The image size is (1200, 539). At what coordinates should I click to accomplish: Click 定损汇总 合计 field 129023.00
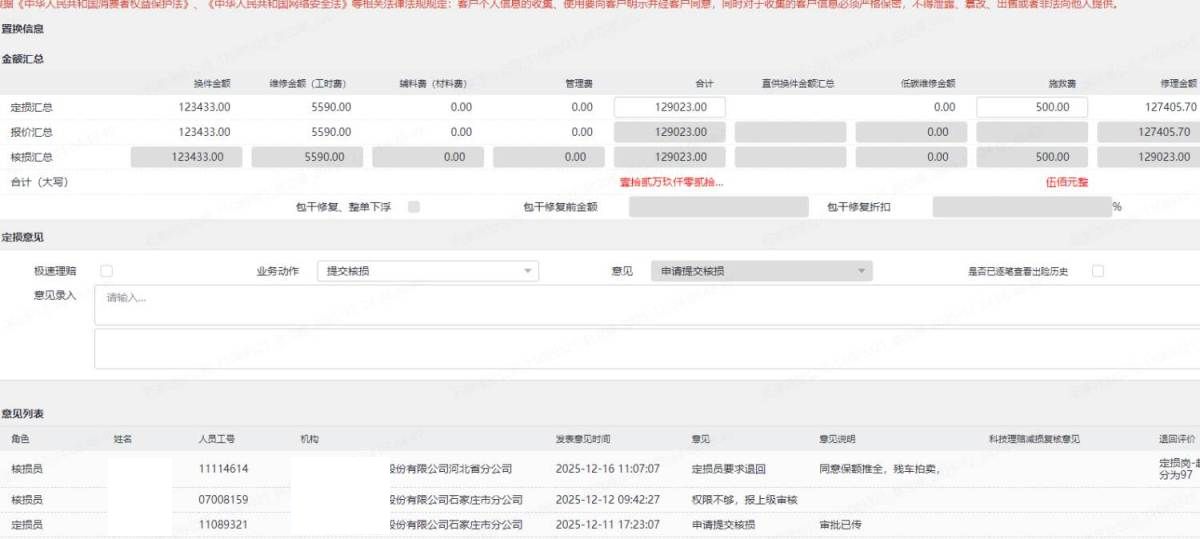click(669, 107)
